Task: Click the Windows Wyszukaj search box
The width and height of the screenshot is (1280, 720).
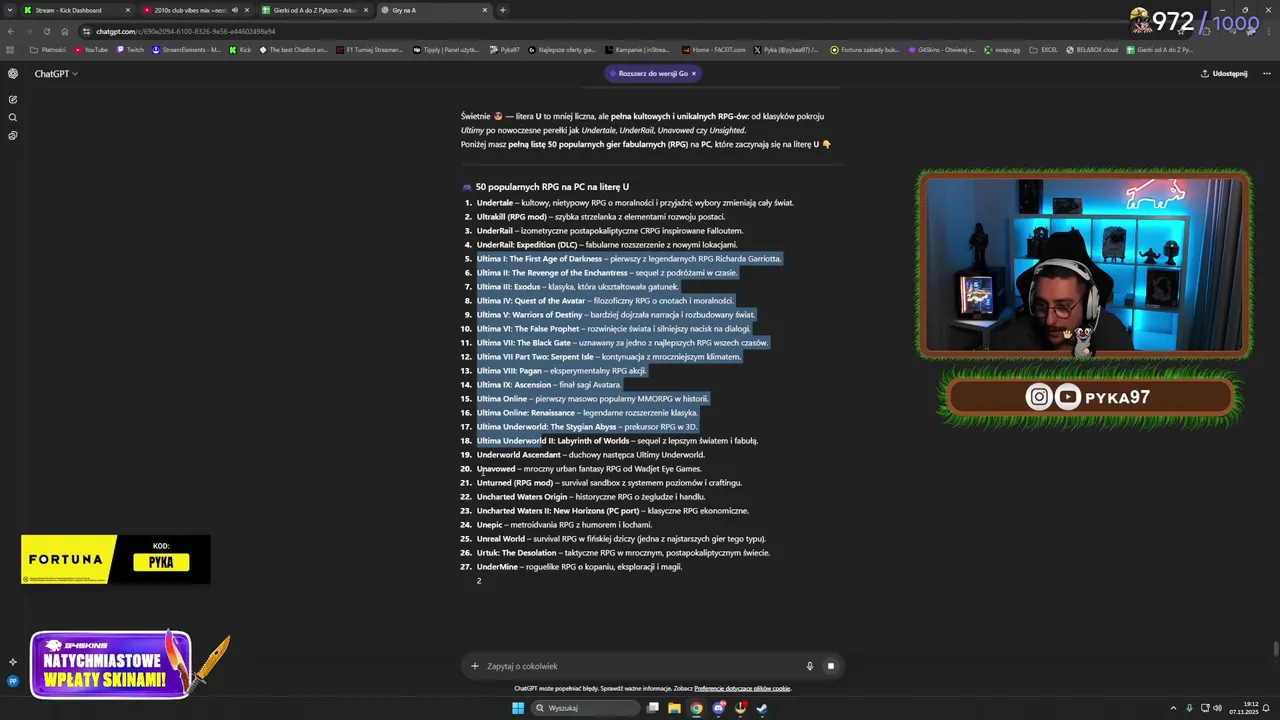Action: click(584, 708)
